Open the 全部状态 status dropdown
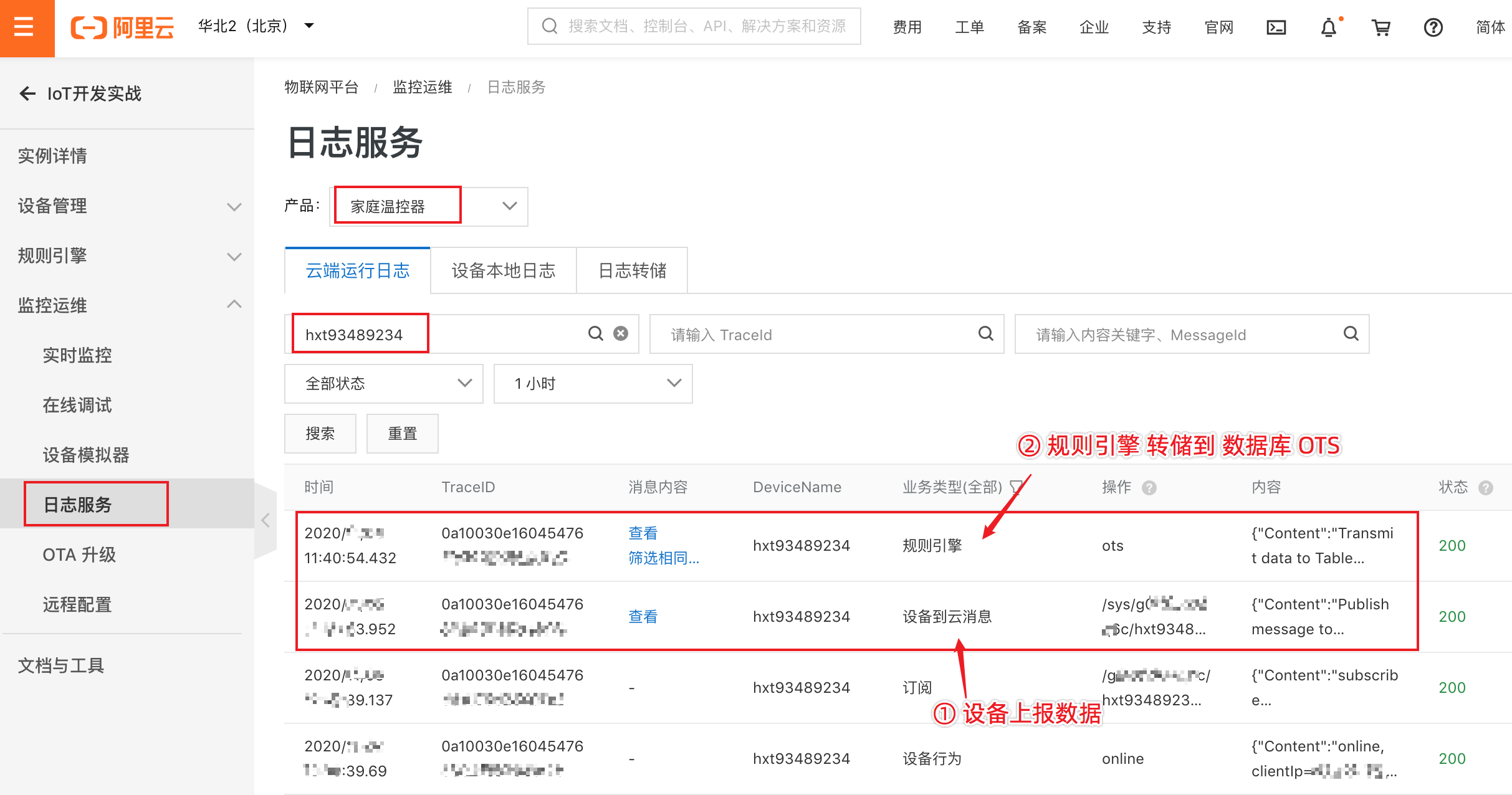 [383, 383]
